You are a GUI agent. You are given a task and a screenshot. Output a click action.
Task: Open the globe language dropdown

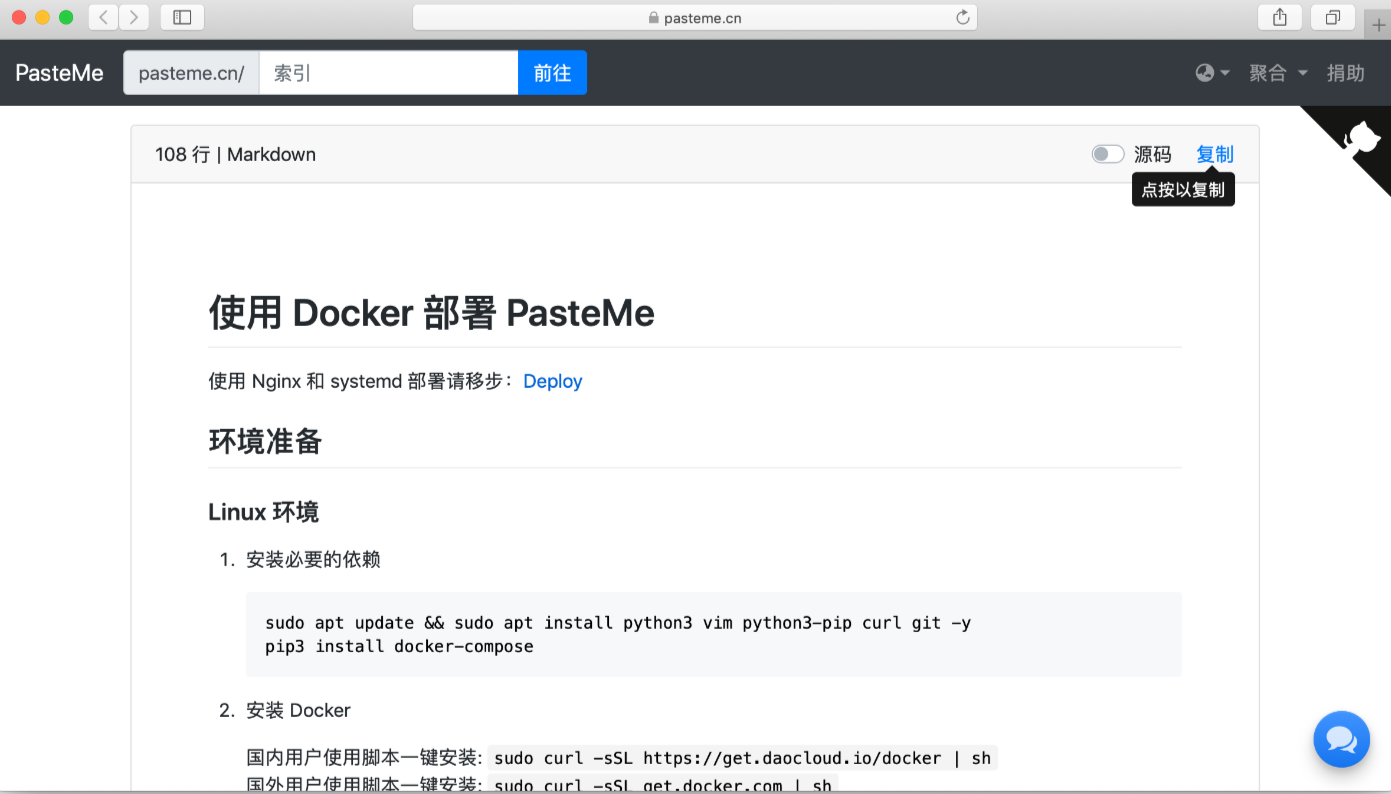[1212, 73]
